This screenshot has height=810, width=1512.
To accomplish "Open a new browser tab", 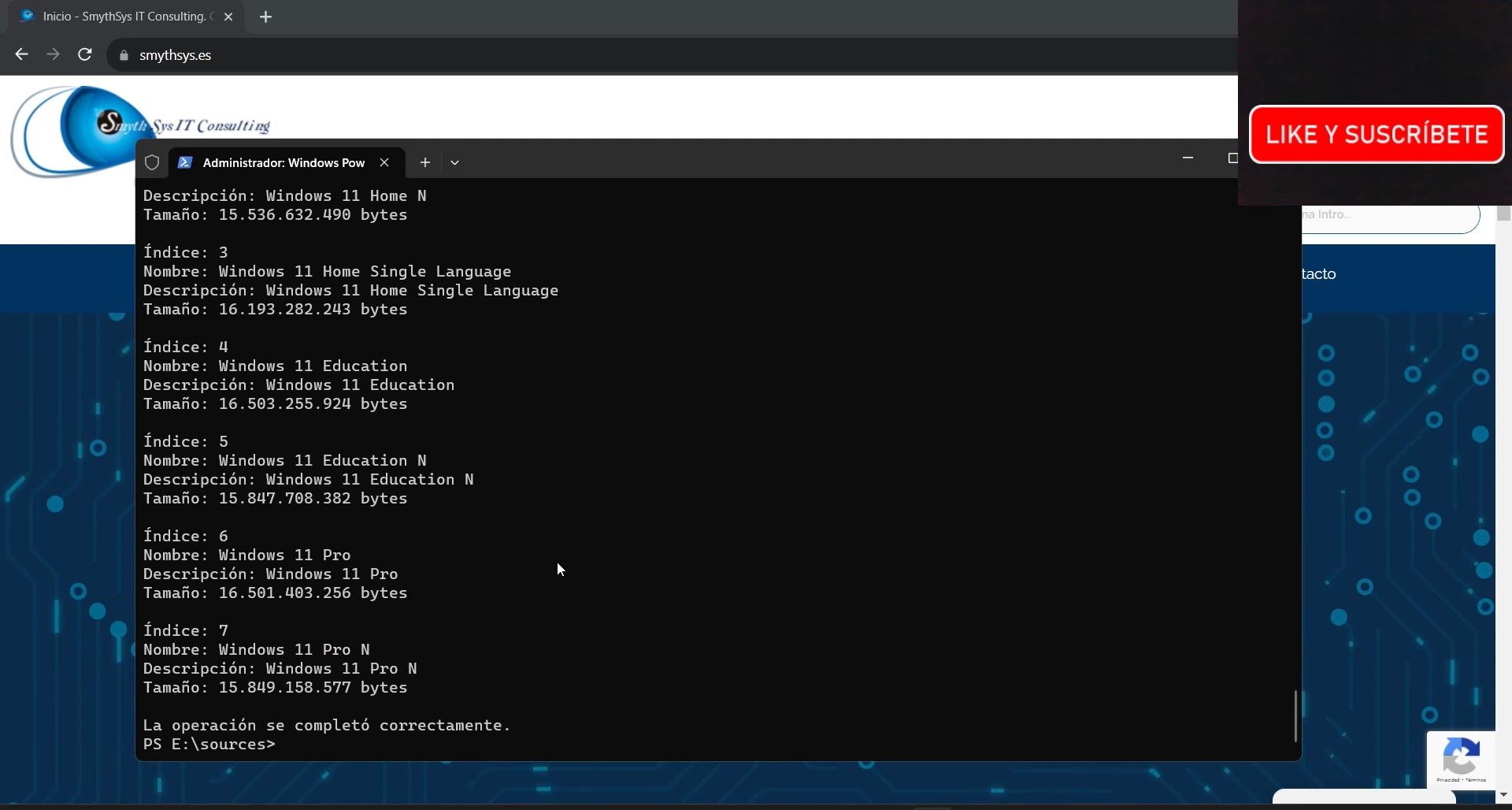I will tap(265, 17).
